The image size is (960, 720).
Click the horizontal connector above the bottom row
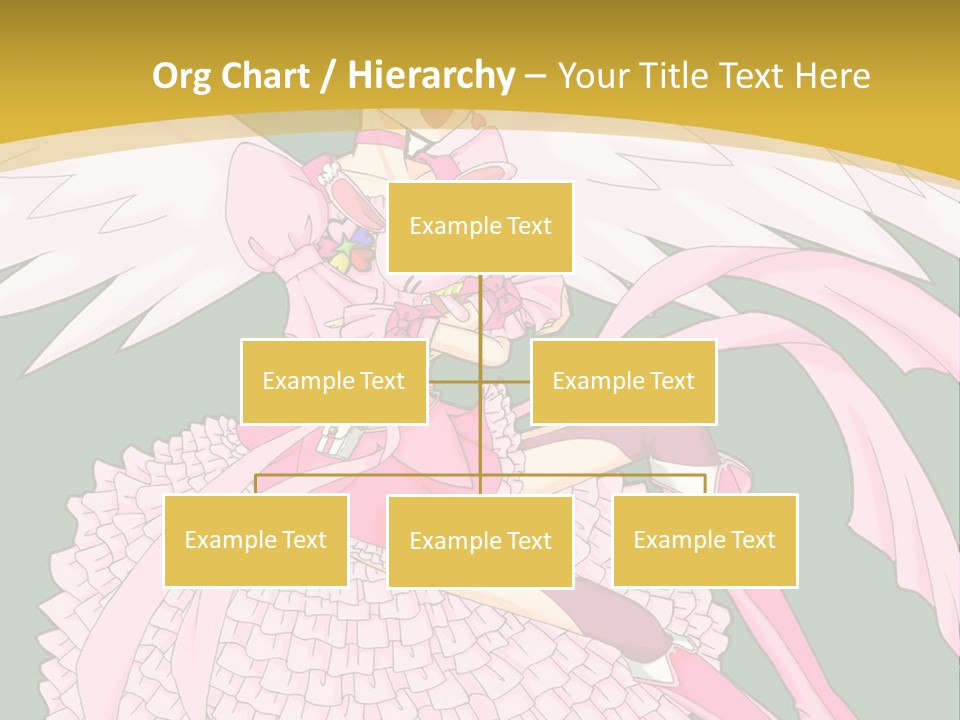coord(370,476)
